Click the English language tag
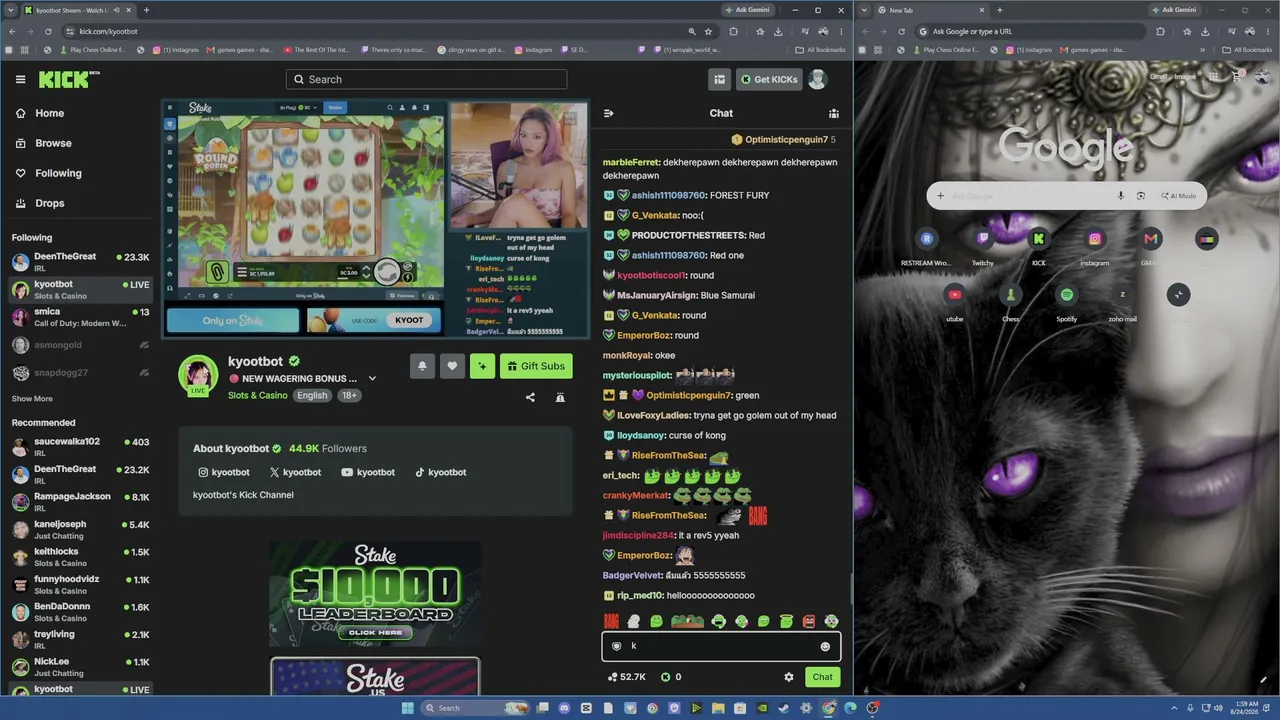 (312, 395)
